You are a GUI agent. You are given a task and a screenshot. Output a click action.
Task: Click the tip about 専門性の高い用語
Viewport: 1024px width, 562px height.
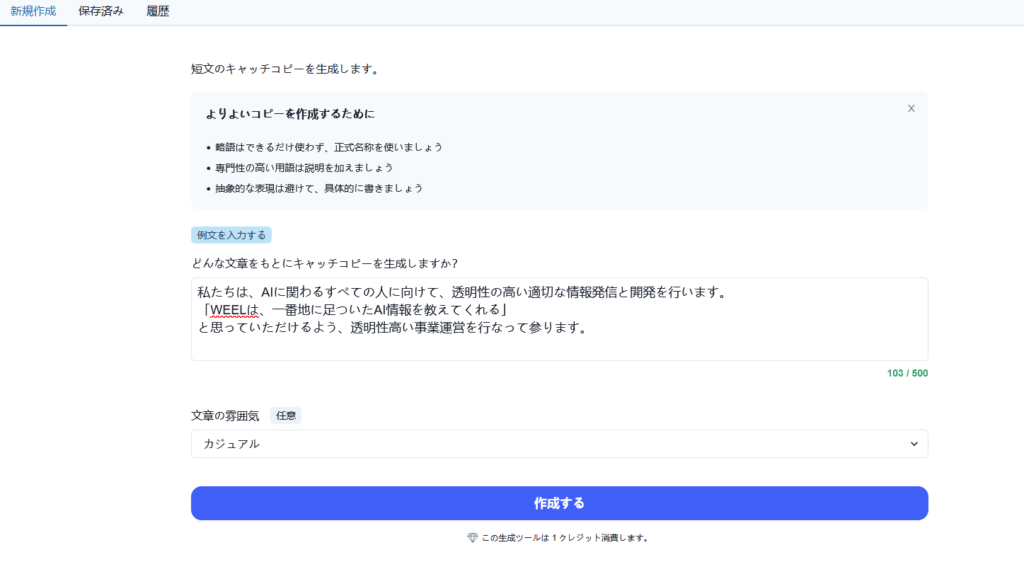click(x=304, y=168)
